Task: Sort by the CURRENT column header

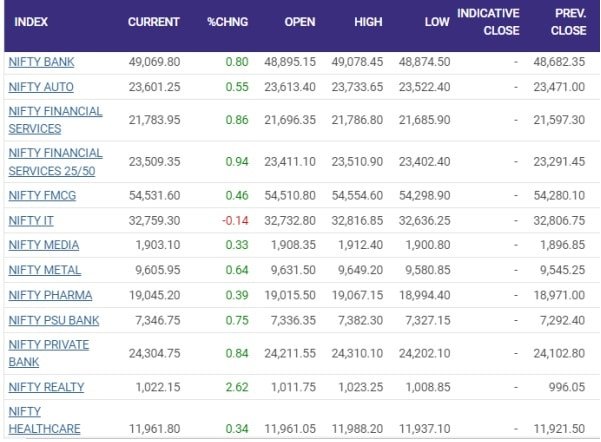Action: 154,22
